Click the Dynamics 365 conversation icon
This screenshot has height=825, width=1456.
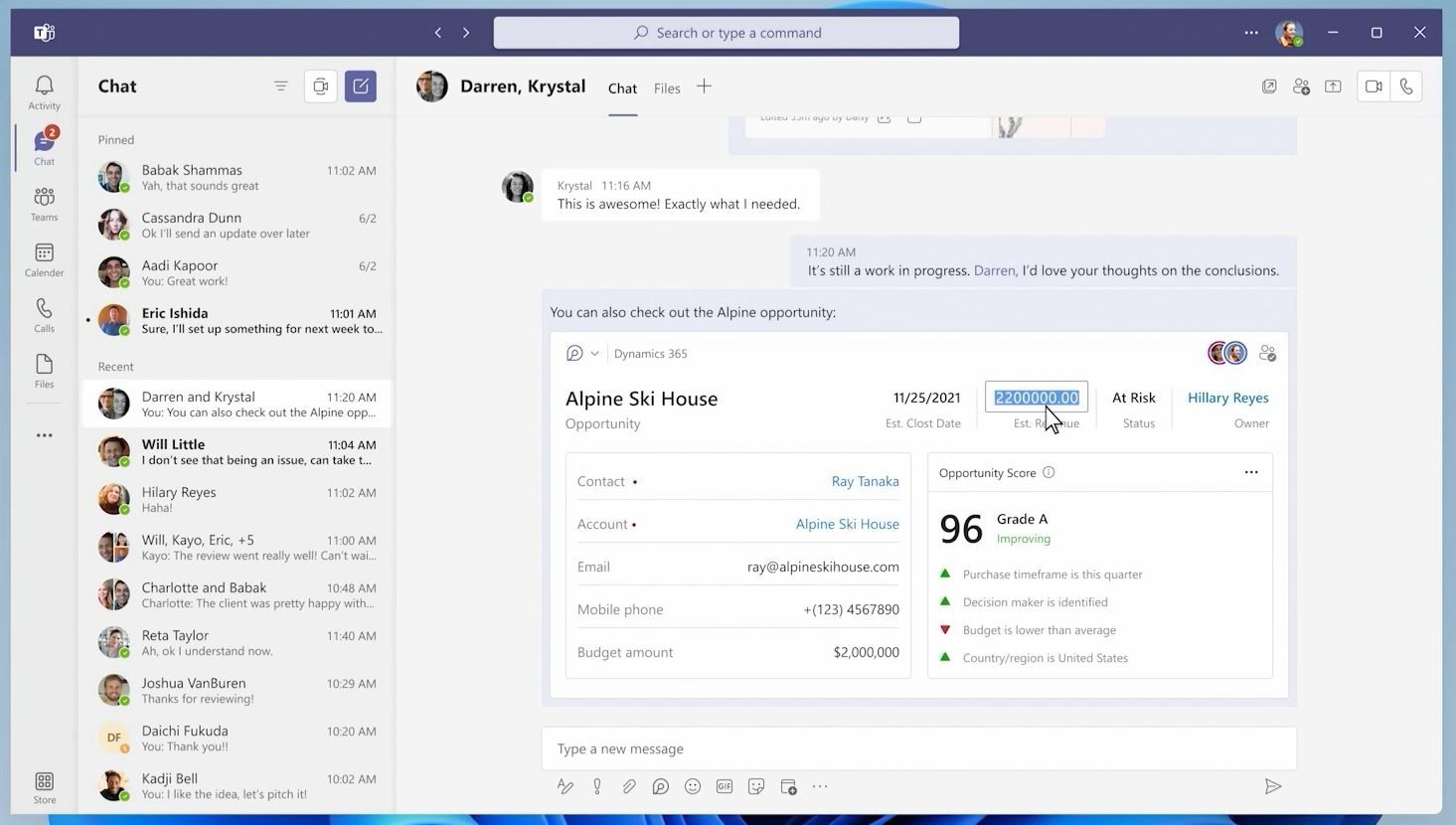(x=574, y=354)
